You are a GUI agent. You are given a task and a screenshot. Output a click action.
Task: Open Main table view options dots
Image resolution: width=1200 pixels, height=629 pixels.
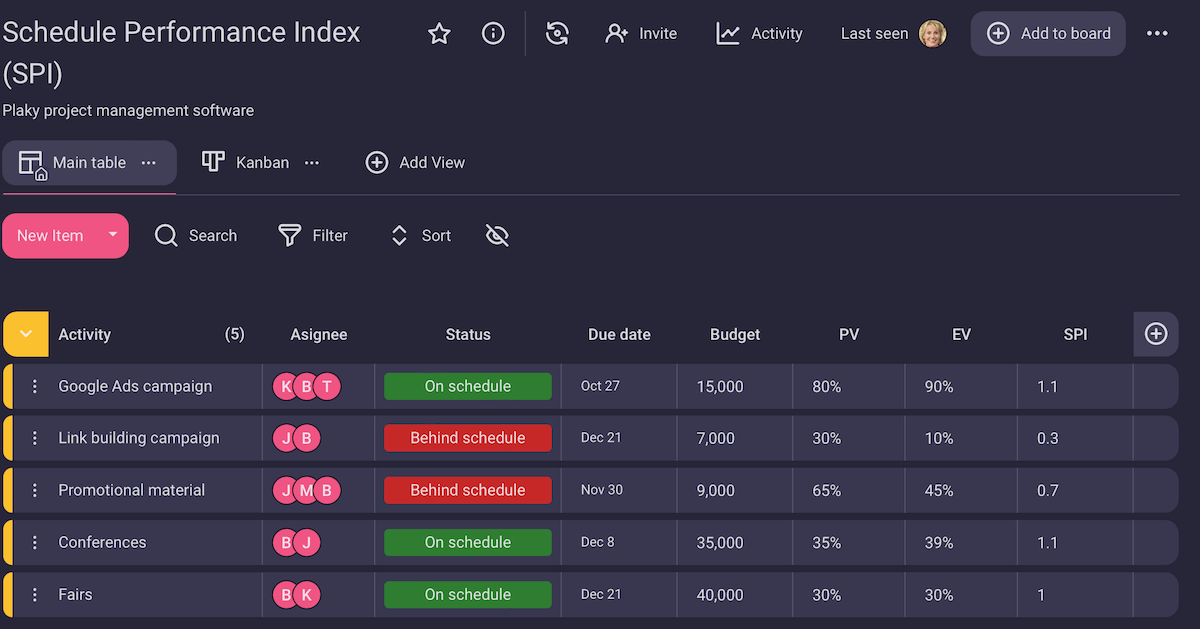coord(149,163)
